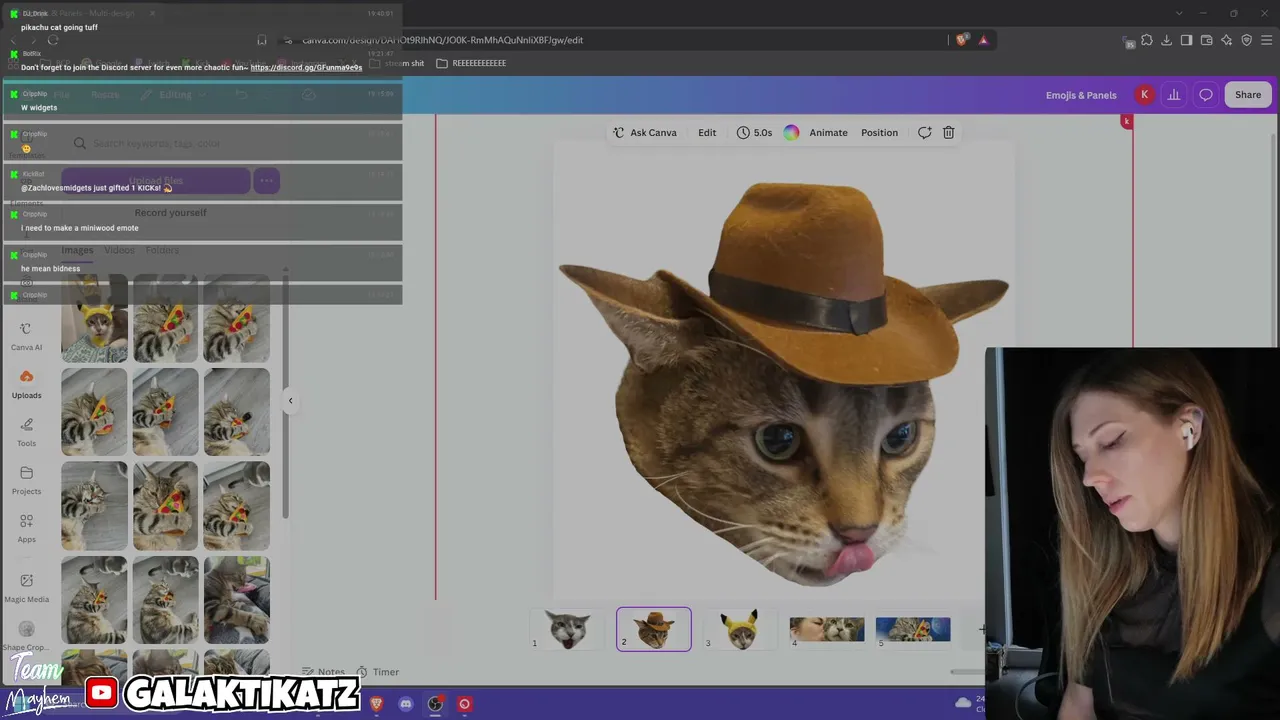Screen dimensions: 1280x720
Task: Open the K user avatar
Action: pyautogui.click(x=1144, y=95)
